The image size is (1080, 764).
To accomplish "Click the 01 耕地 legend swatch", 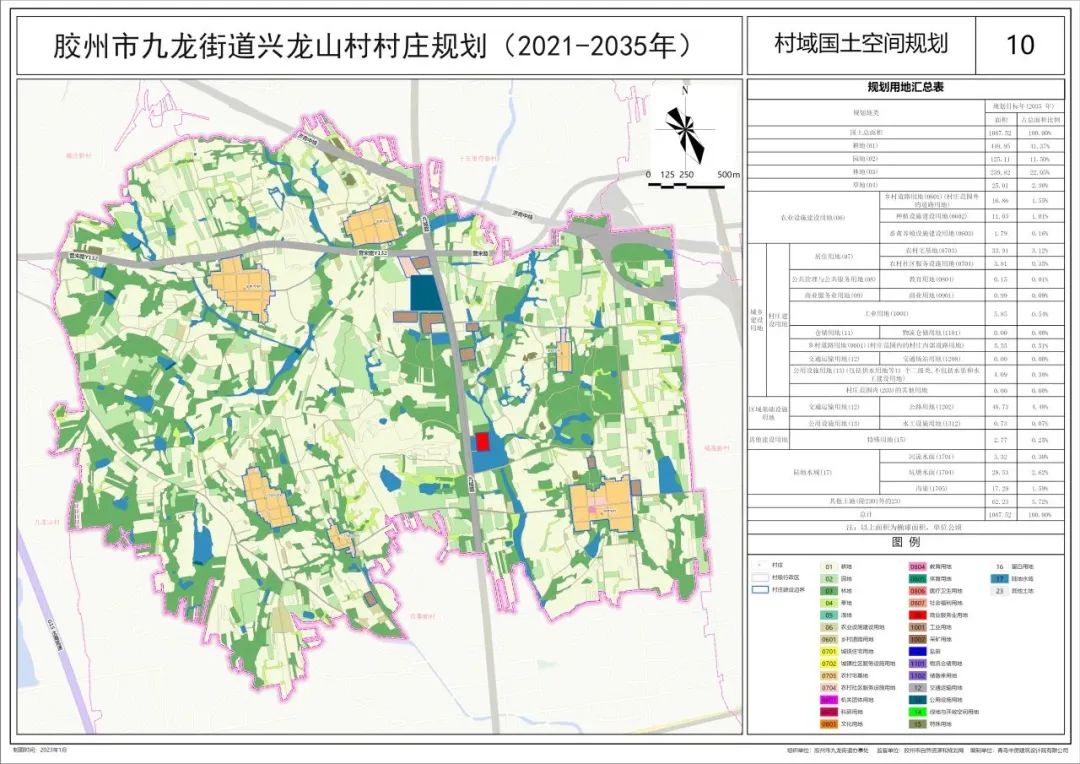I will click(829, 566).
